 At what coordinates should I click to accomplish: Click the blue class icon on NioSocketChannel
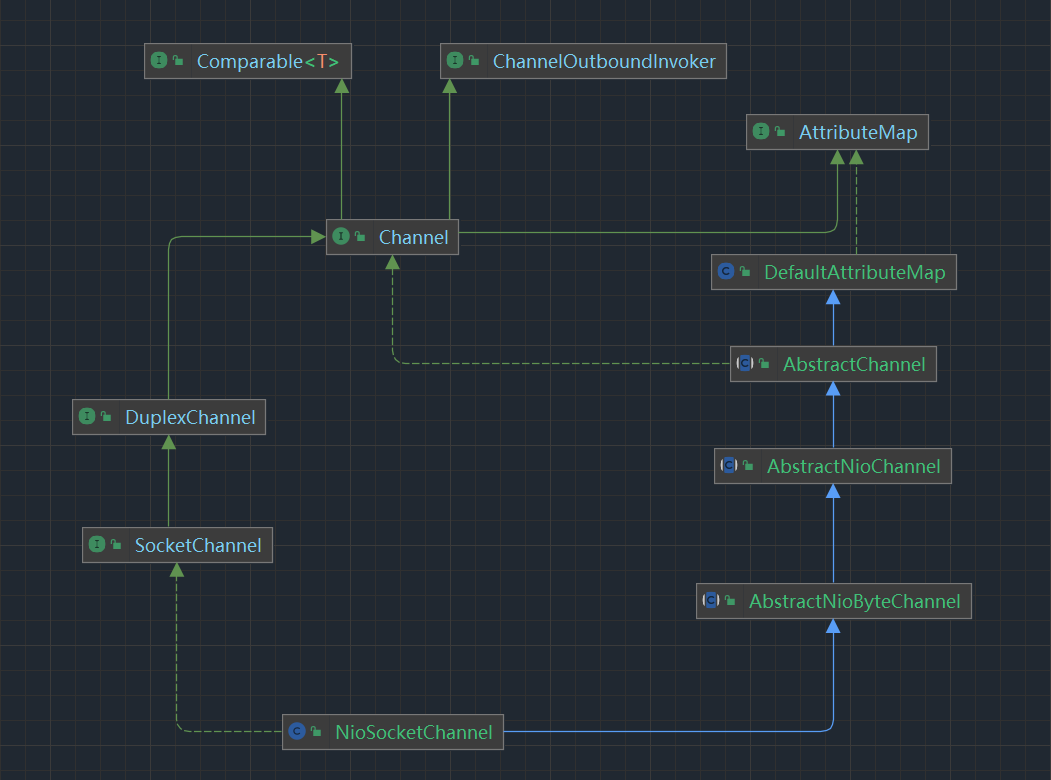(x=296, y=732)
